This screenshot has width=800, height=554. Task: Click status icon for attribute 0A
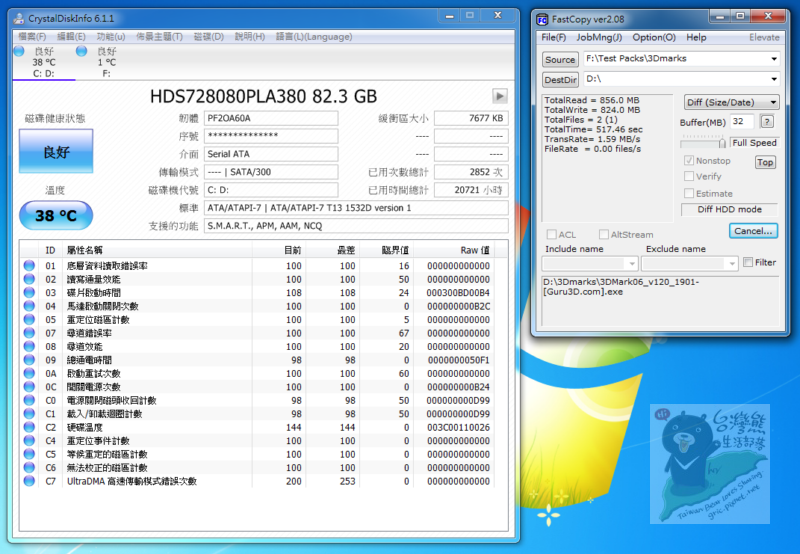29,373
